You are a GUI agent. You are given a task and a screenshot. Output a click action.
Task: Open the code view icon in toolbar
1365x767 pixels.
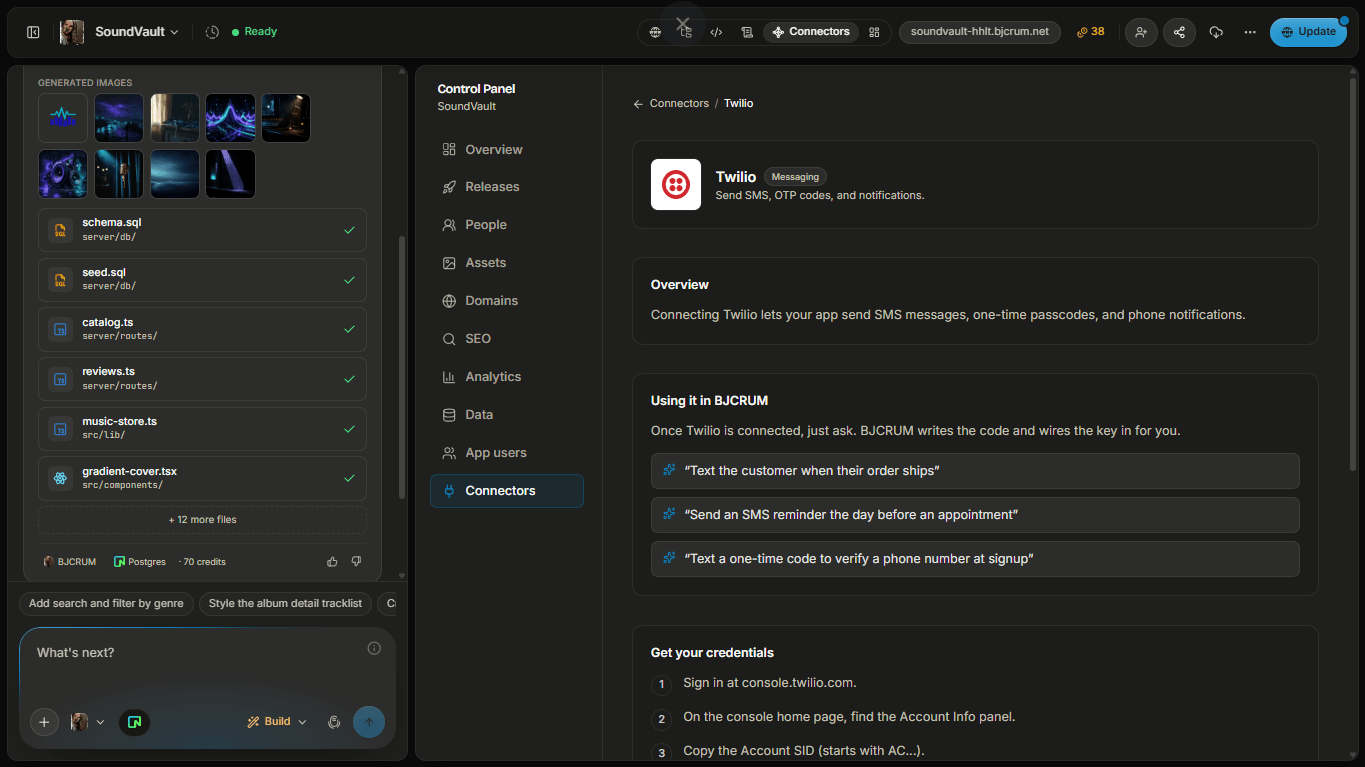(x=716, y=32)
